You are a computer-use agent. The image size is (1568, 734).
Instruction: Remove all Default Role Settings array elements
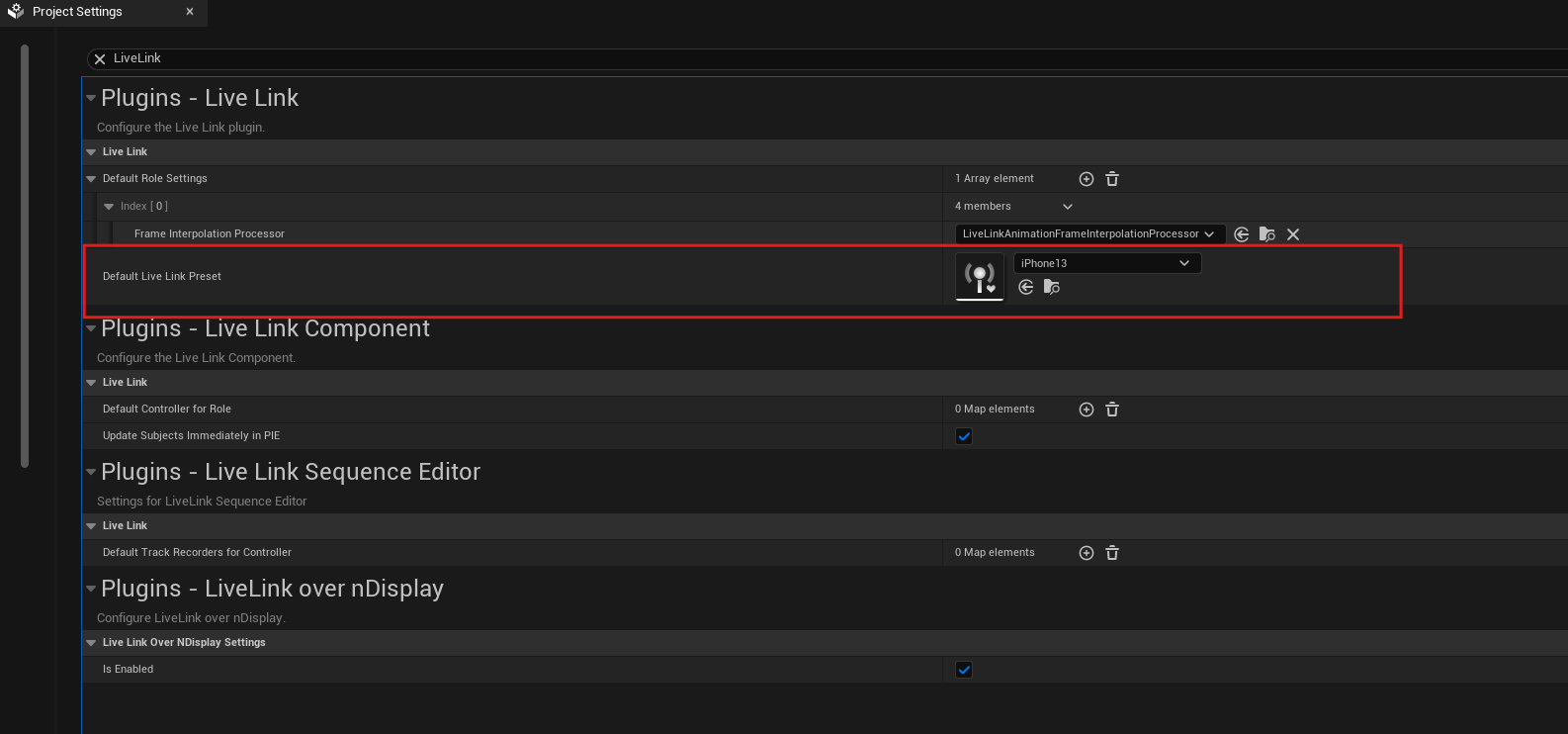[1112, 179]
